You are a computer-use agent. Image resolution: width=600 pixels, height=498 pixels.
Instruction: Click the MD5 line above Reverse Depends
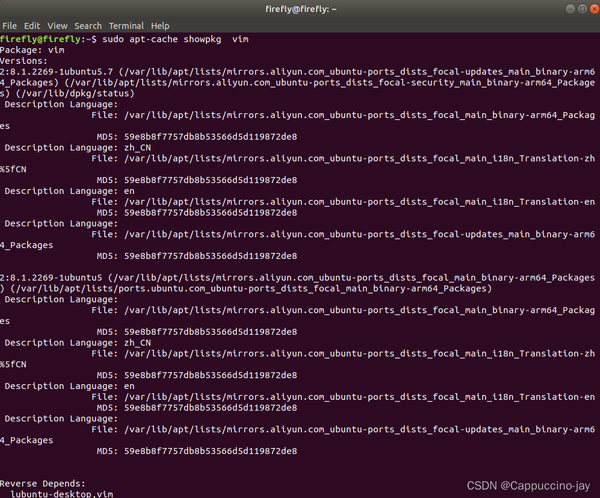[210, 451]
